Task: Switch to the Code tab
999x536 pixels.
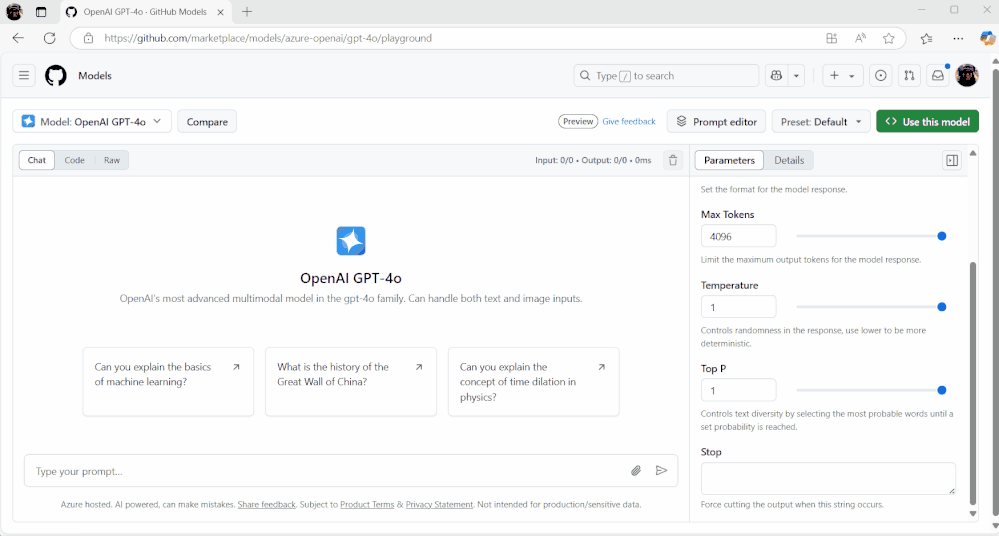Action: 75,160
